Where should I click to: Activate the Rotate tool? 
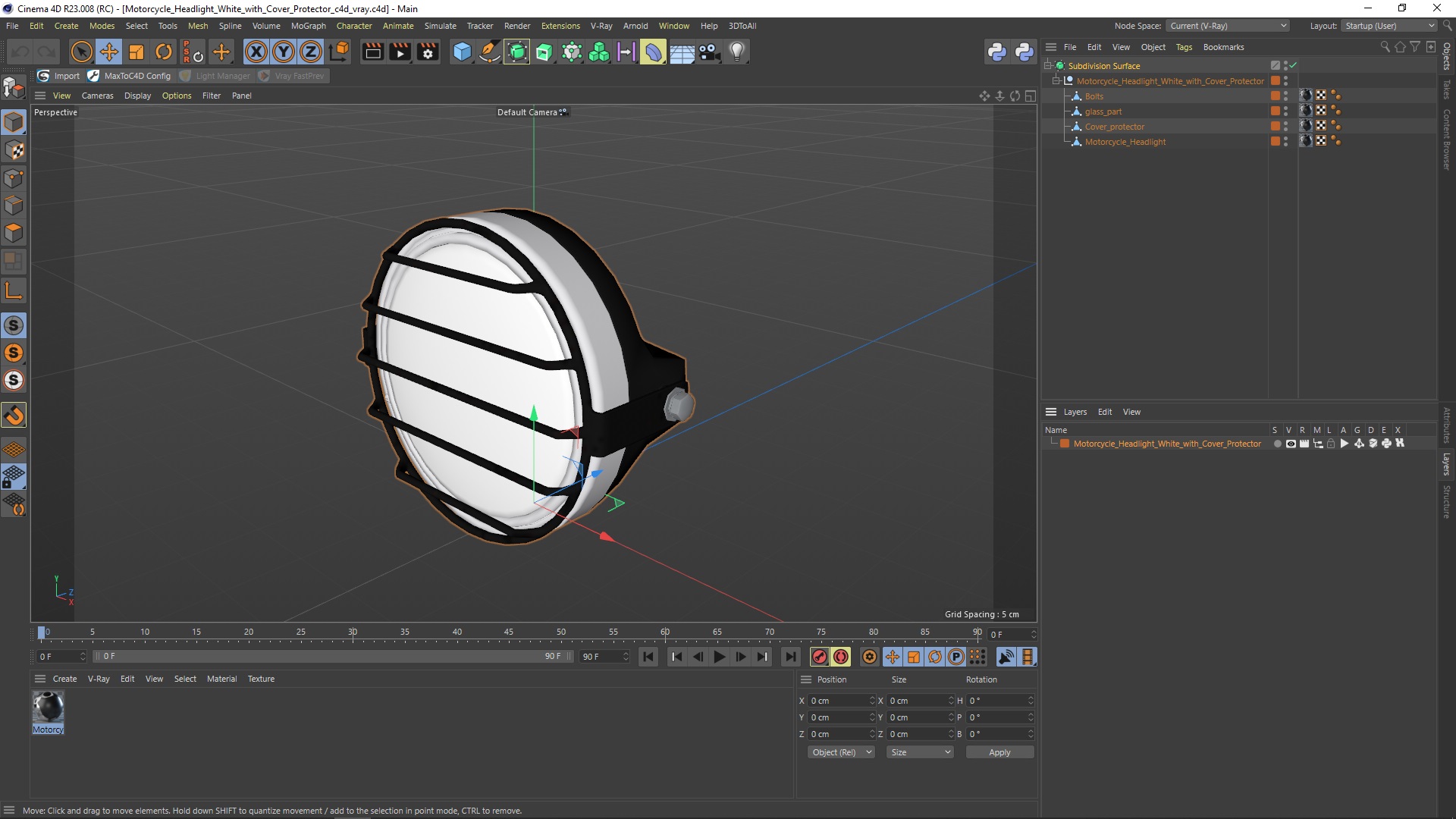pos(163,52)
